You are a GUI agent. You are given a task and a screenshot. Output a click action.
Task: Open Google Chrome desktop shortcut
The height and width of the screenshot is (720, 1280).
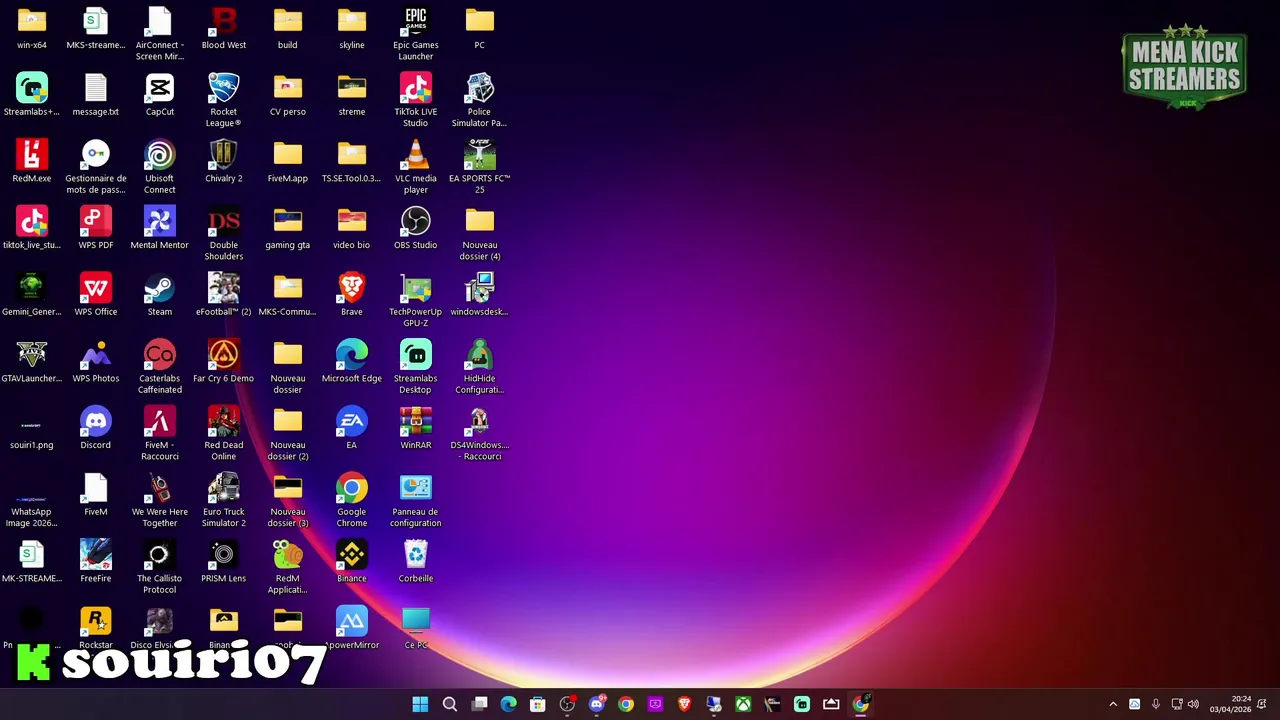pyautogui.click(x=352, y=499)
